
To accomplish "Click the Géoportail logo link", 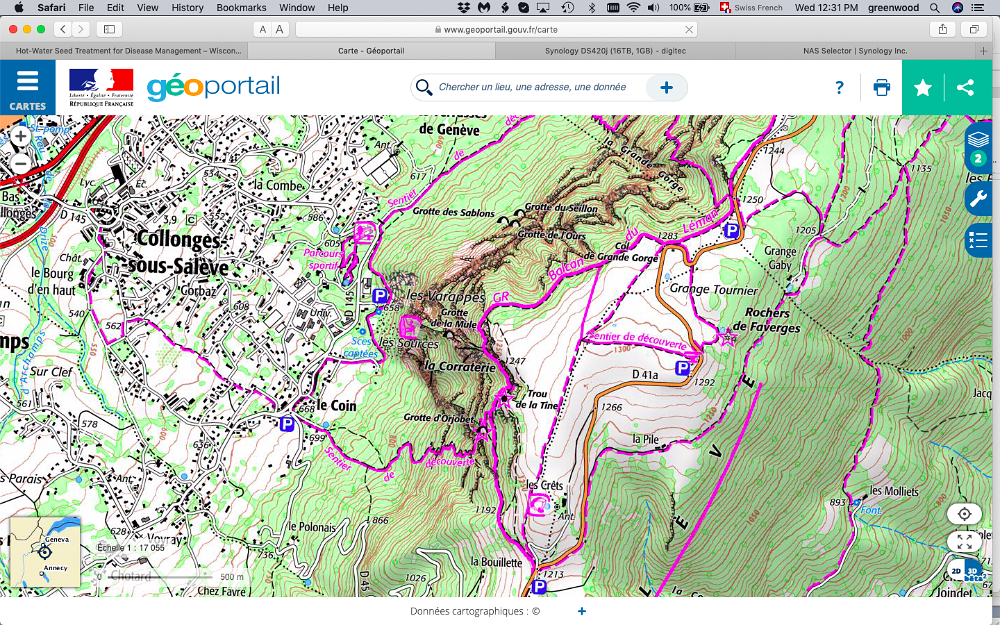I will coord(213,87).
